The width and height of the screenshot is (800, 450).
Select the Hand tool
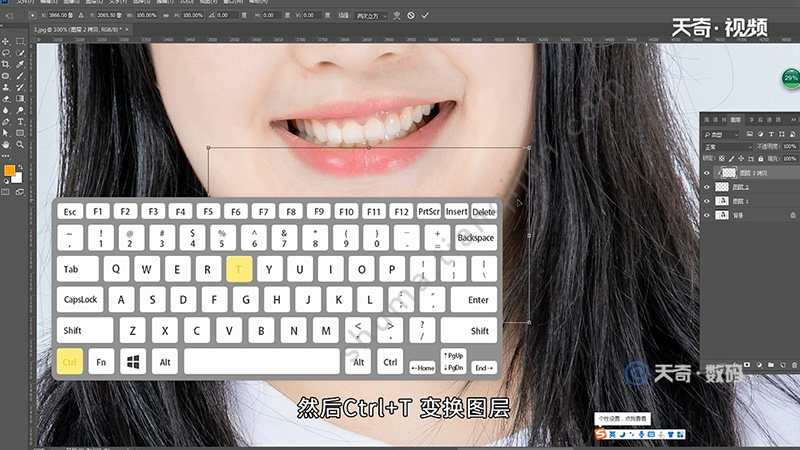pyautogui.click(x=6, y=145)
